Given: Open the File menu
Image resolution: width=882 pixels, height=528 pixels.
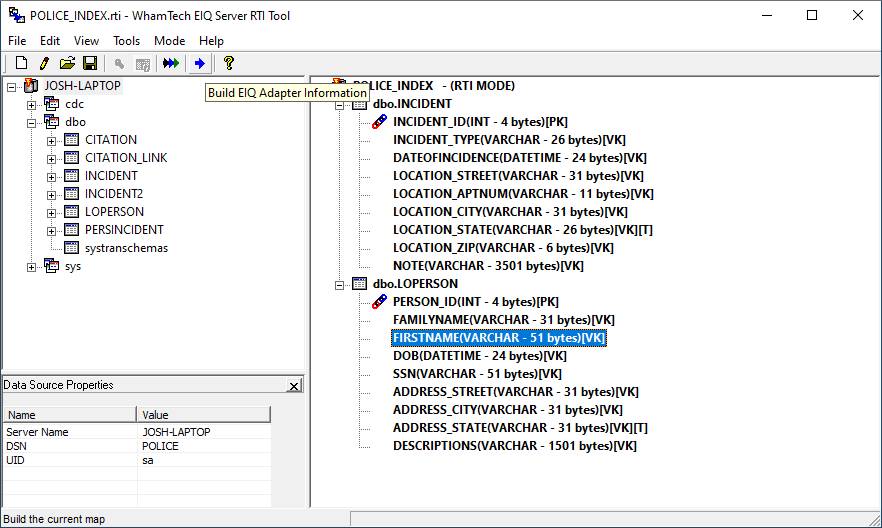Looking at the screenshot, I should coord(17,40).
